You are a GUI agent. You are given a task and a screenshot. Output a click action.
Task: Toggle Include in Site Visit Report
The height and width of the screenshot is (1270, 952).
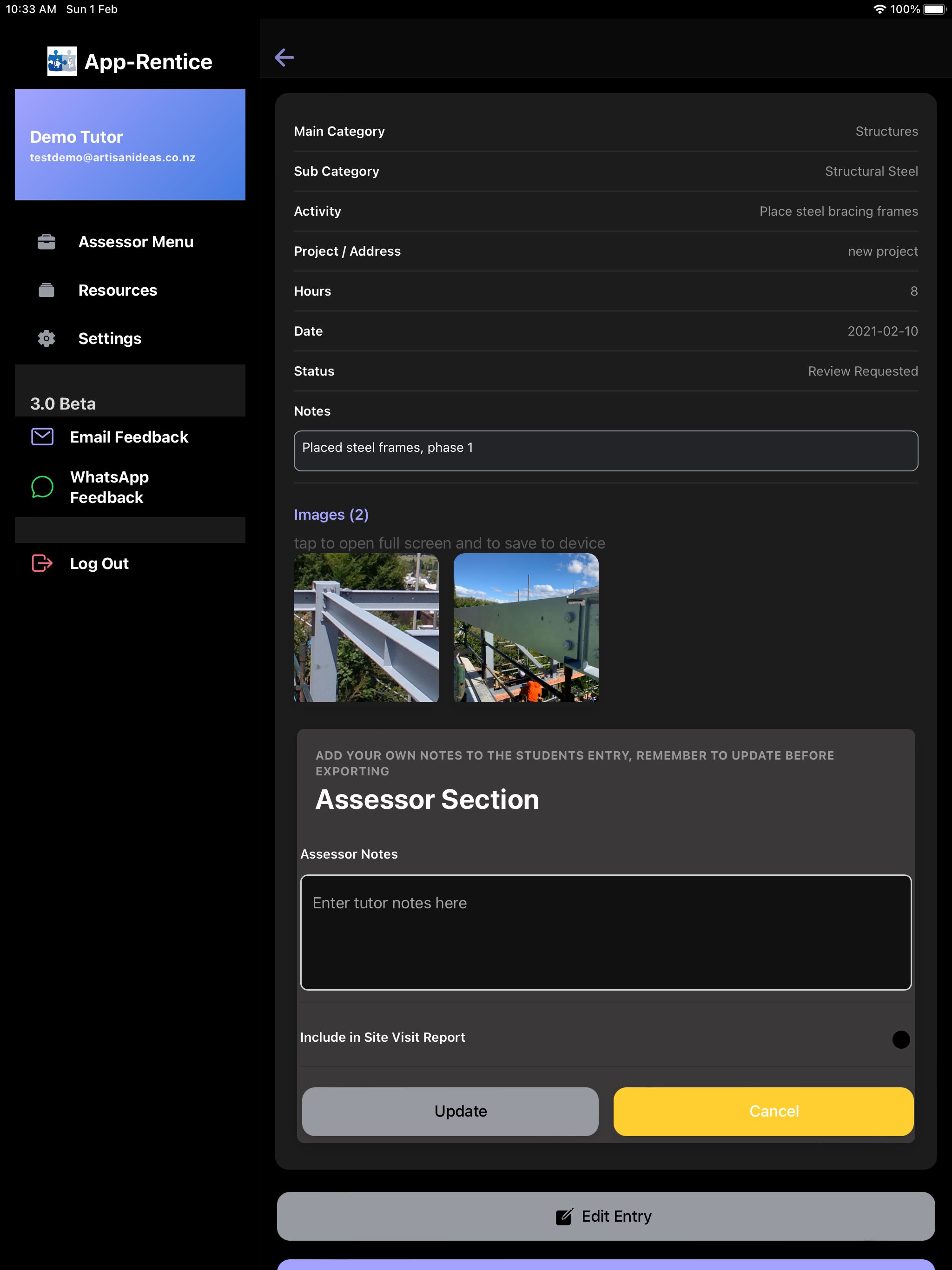901,1039
